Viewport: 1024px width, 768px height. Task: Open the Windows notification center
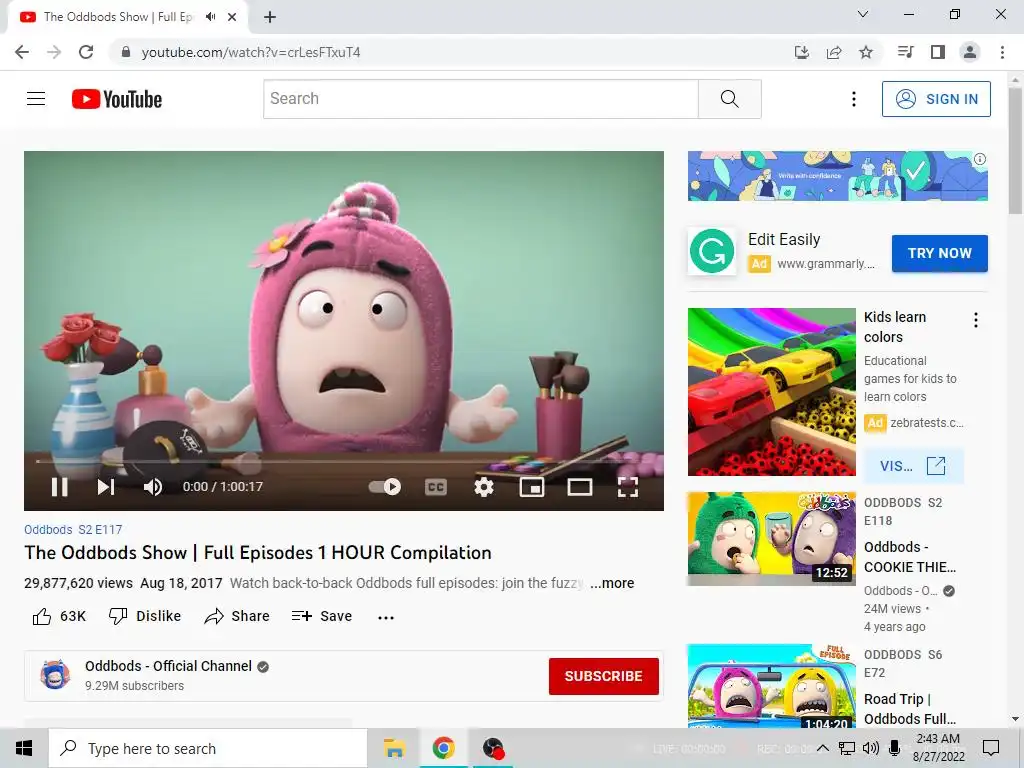pyautogui.click(x=991, y=748)
